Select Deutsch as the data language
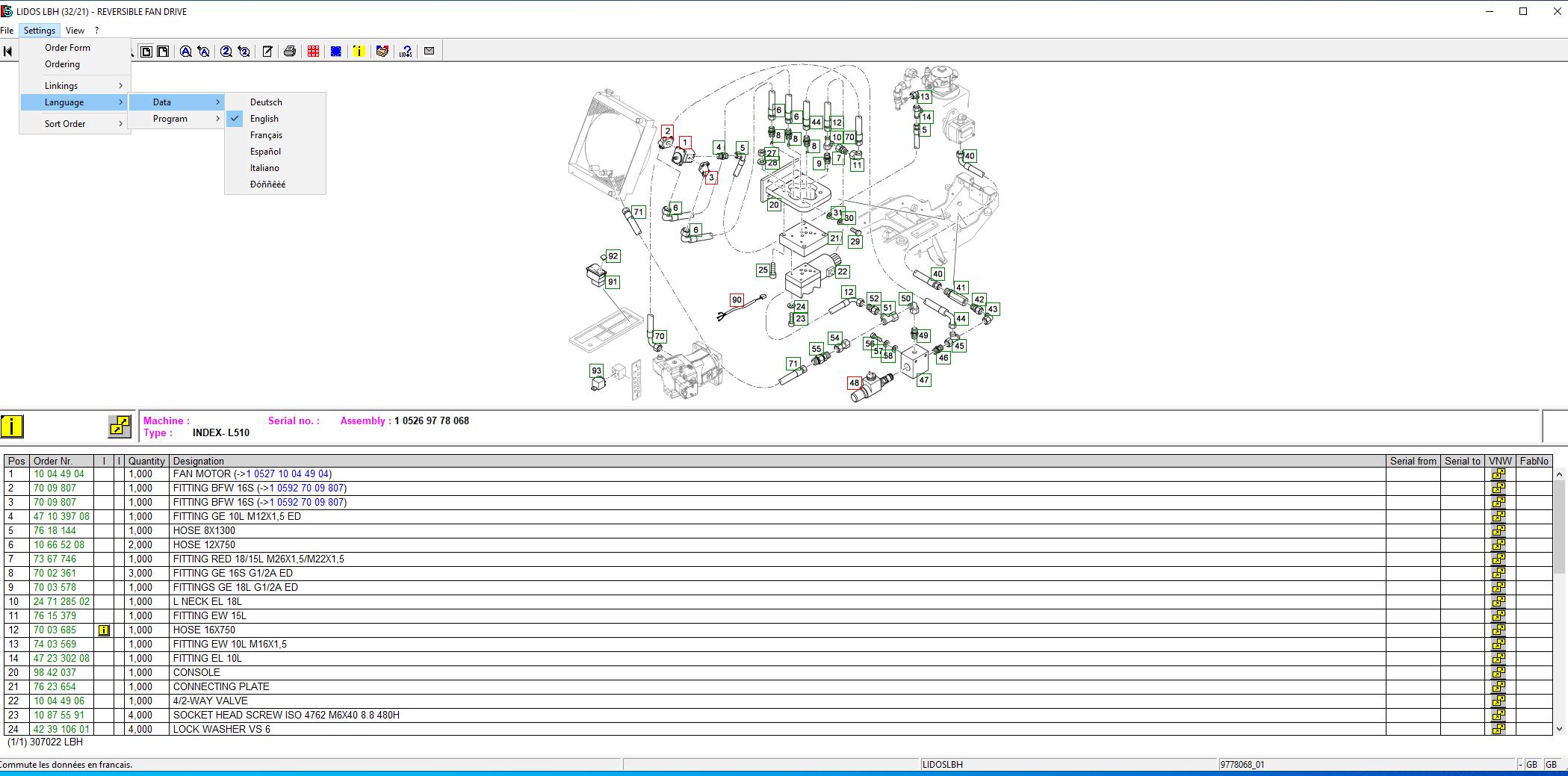 coord(266,102)
